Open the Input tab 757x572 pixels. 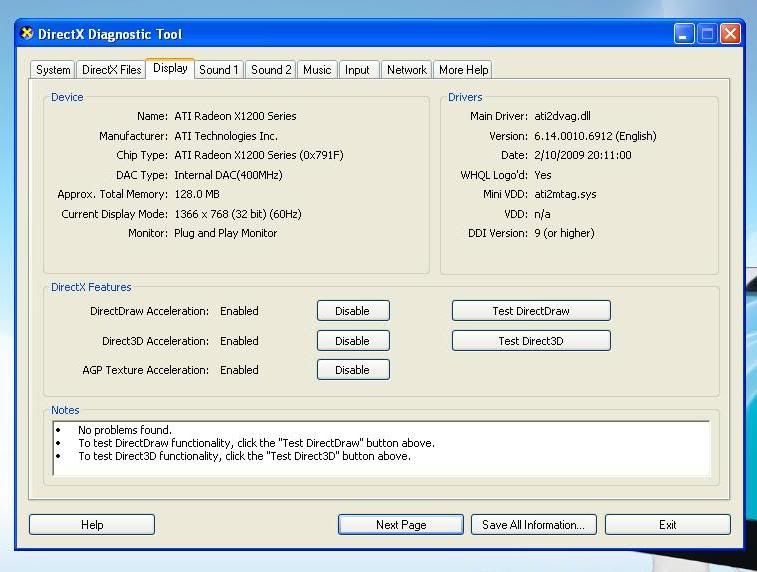pyautogui.click(x=357, y=70)
